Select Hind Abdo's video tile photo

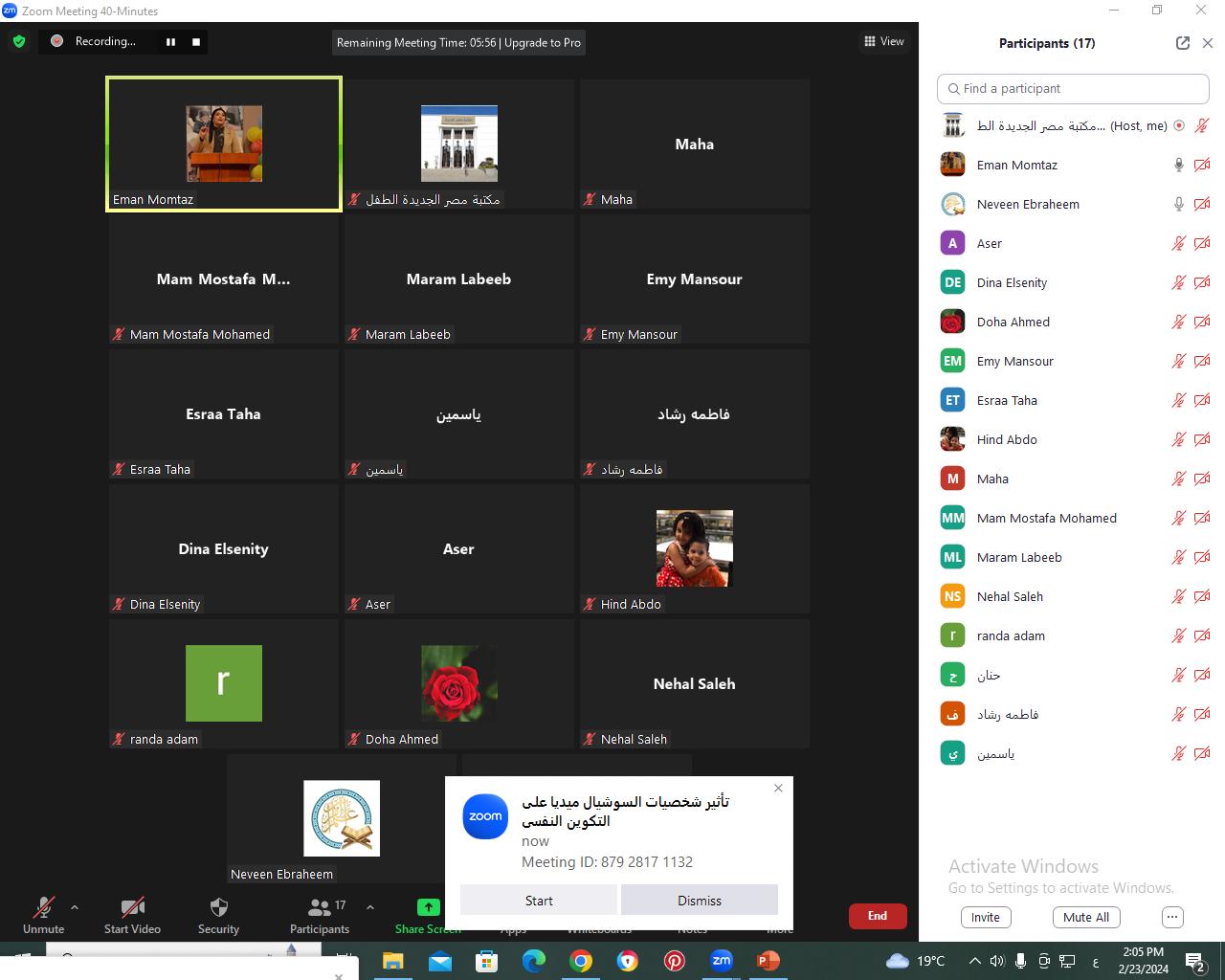[x=695, y=548]
